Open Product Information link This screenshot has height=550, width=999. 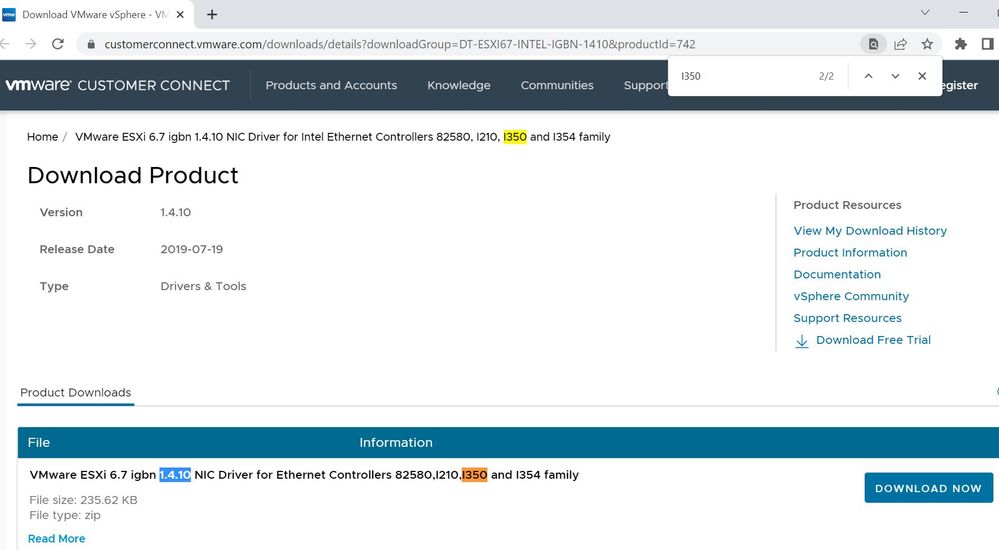(850, 252)
